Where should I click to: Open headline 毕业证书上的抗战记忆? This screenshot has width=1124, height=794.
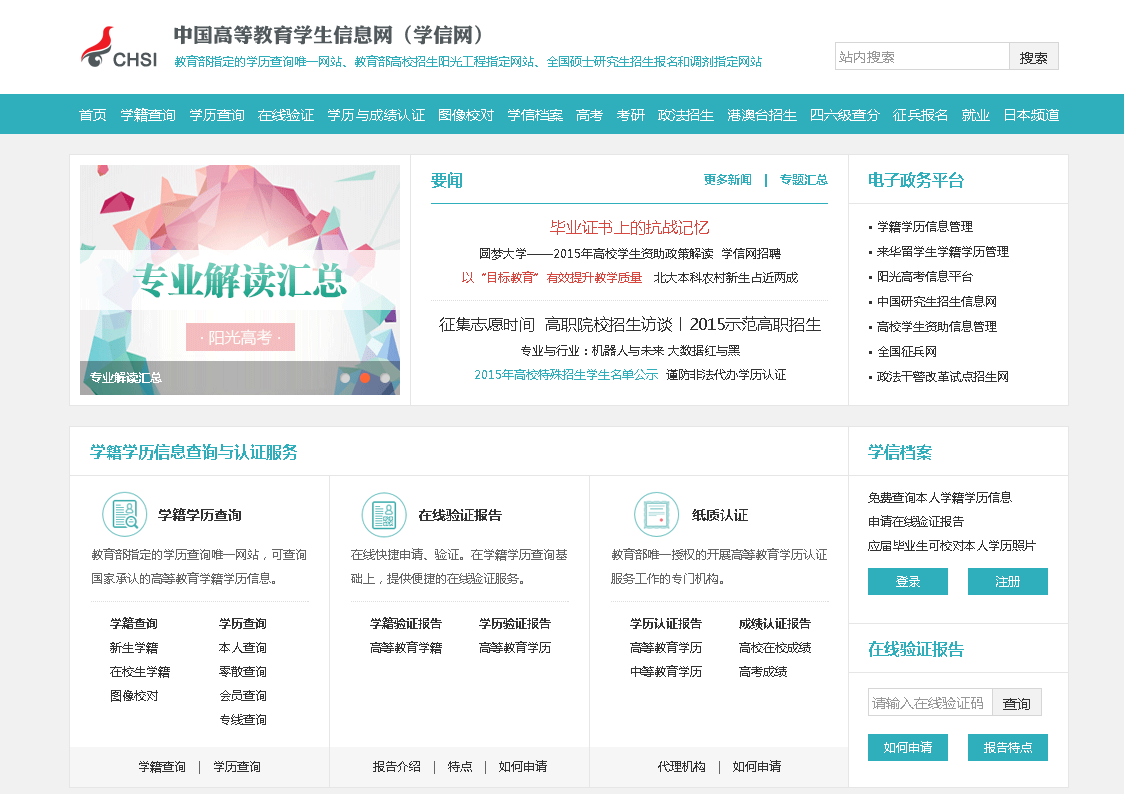(629, 227)
